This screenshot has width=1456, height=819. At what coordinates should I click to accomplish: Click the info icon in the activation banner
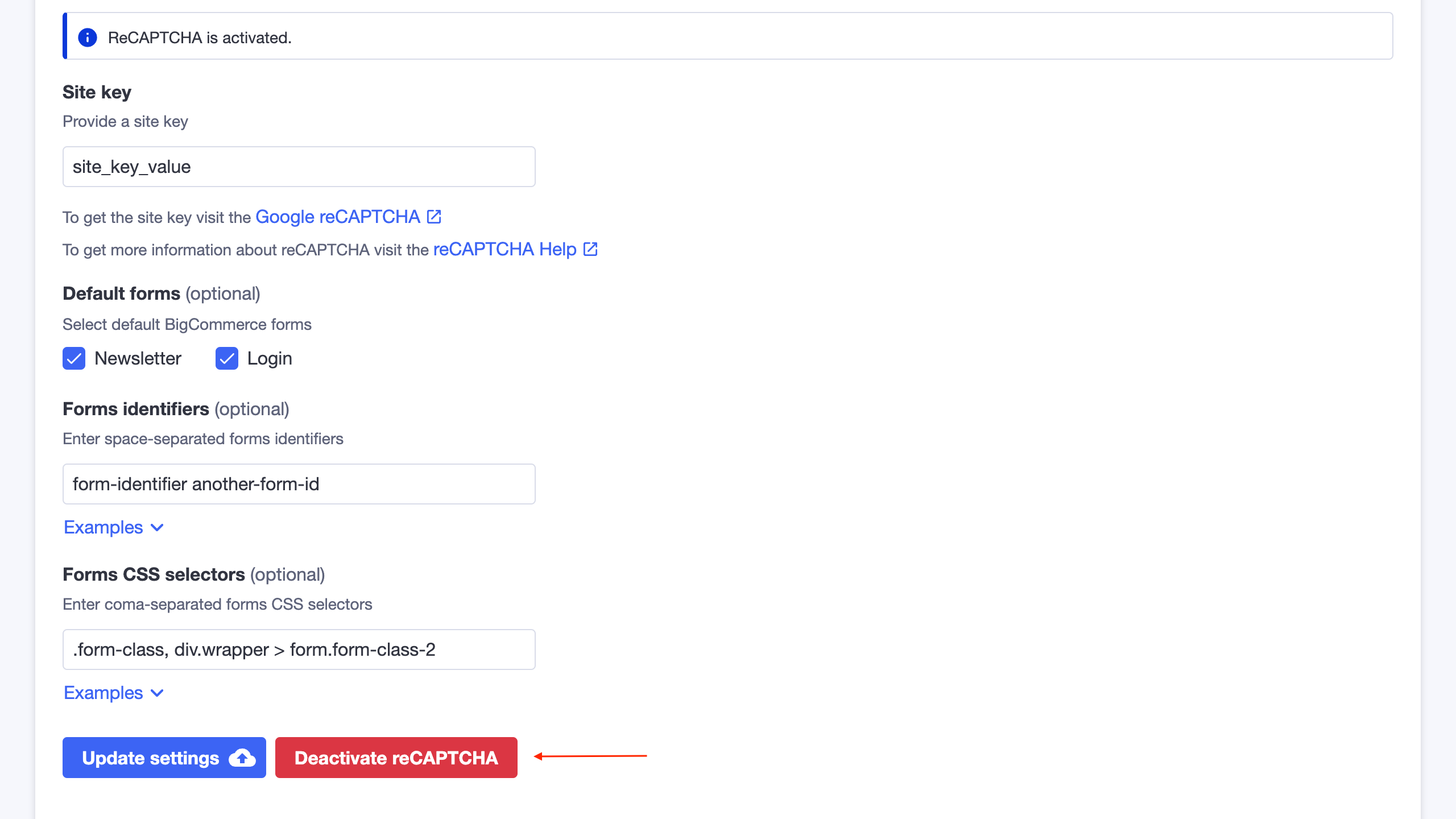click(88, 38)
